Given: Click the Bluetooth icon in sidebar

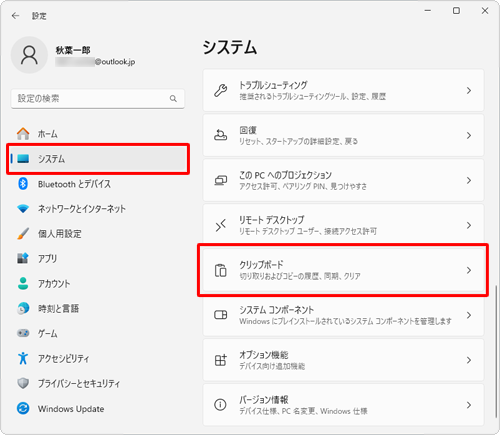Looking at the screenshot, I should coord(23,184).
